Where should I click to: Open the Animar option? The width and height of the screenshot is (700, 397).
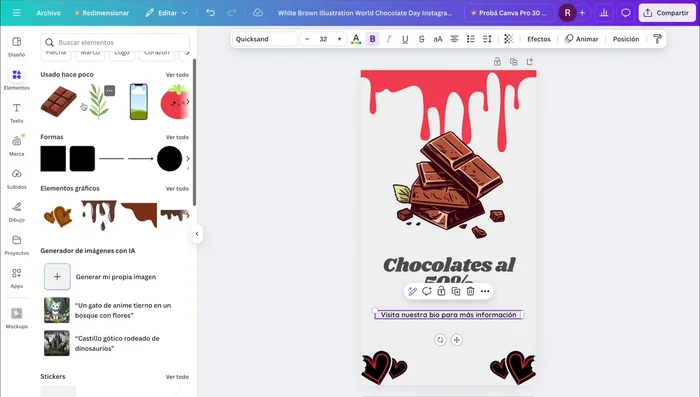tap(581, 39)
